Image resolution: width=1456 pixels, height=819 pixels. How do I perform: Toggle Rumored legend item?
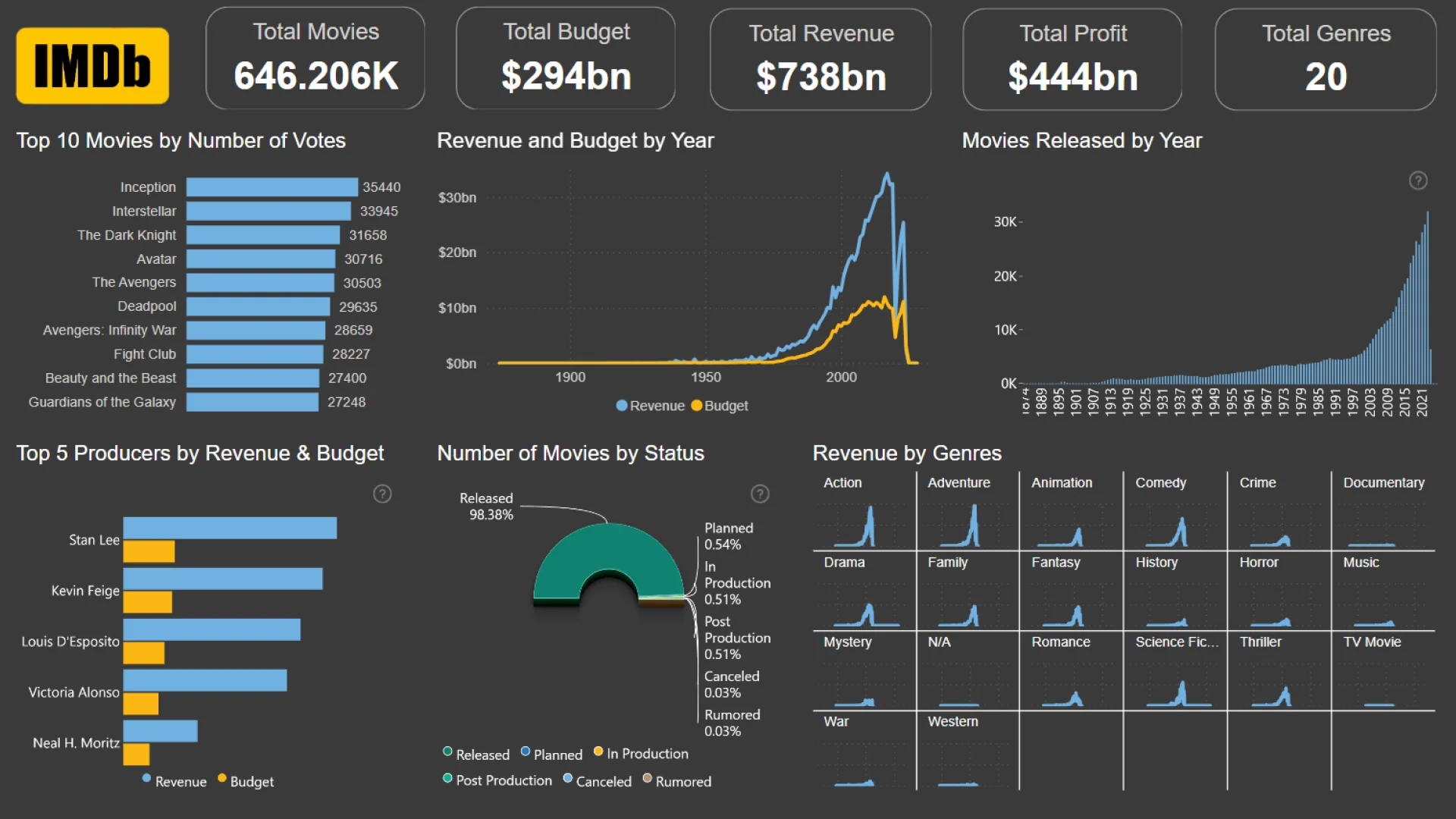pyautogui.click(x=676, y=780)
